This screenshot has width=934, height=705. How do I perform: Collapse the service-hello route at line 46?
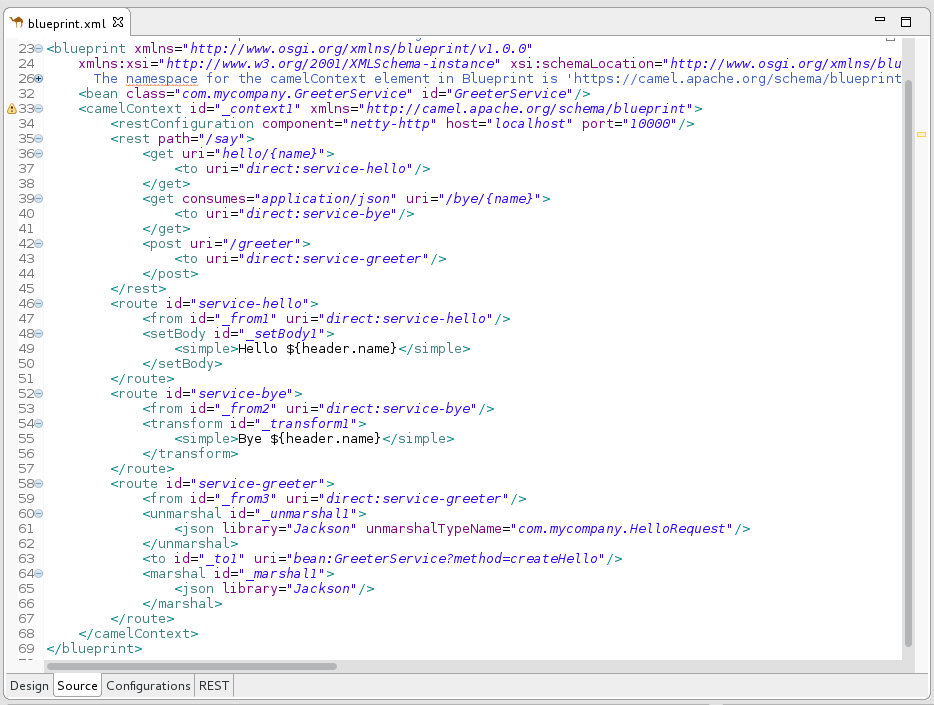39,304
